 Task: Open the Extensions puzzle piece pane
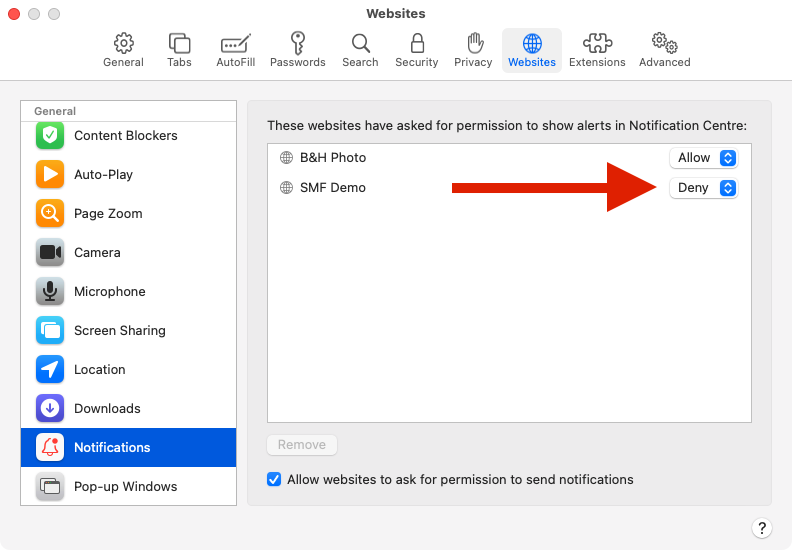coord(597,50)
